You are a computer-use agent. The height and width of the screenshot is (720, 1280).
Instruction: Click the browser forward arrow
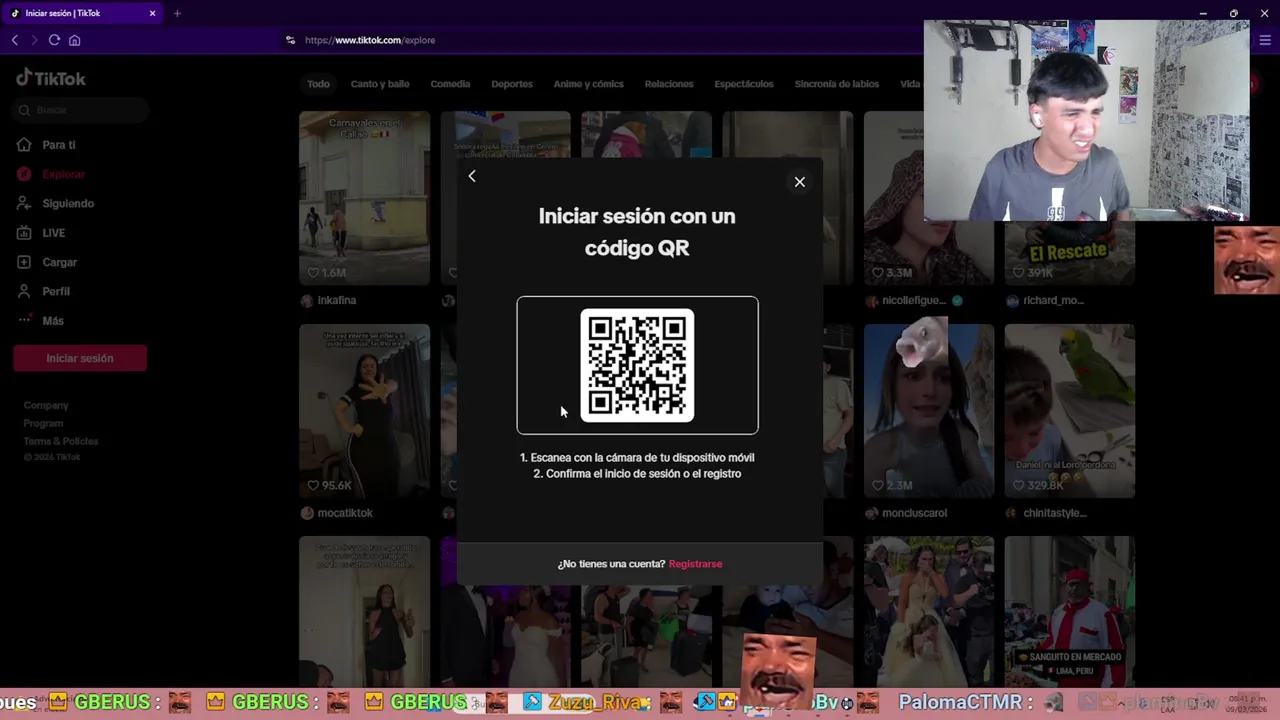click(34, 40)
